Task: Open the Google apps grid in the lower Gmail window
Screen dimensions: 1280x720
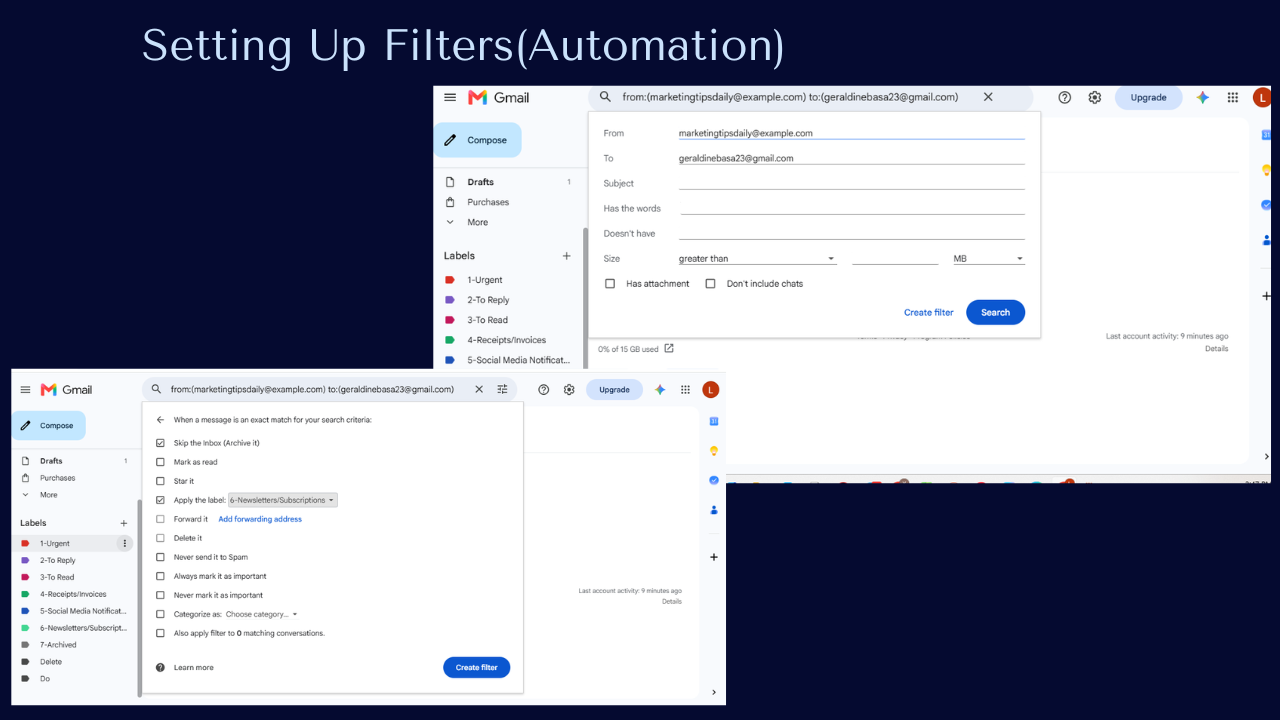Action: click(x=685, y=389)
